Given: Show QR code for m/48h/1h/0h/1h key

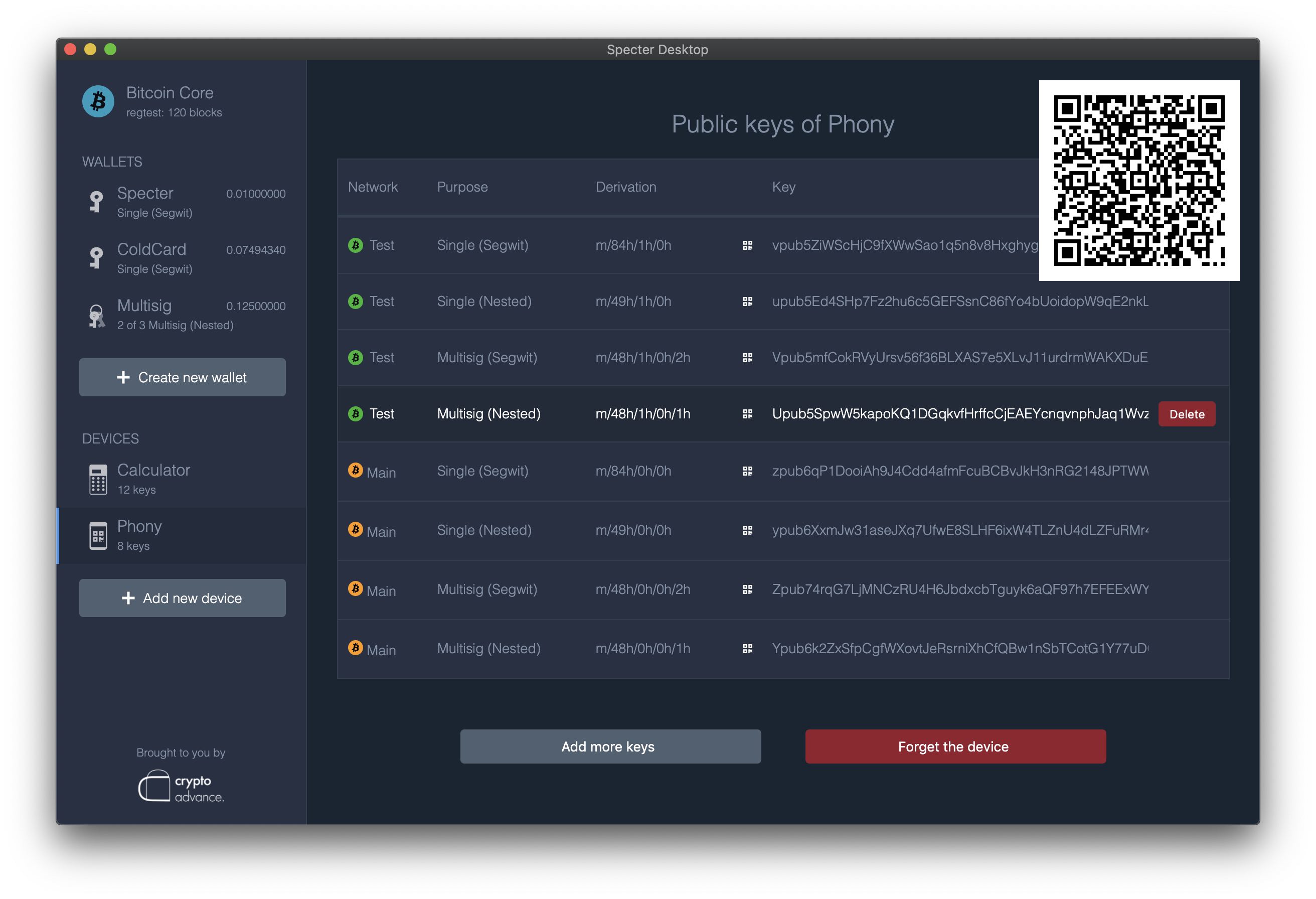Looking at the screenshot, I should click(x=747, y=414).
